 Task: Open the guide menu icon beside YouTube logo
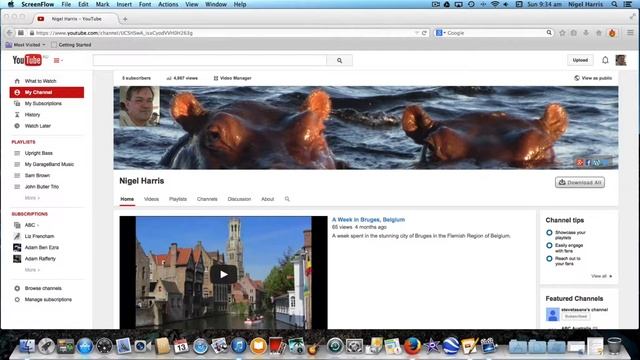point(58,60)
